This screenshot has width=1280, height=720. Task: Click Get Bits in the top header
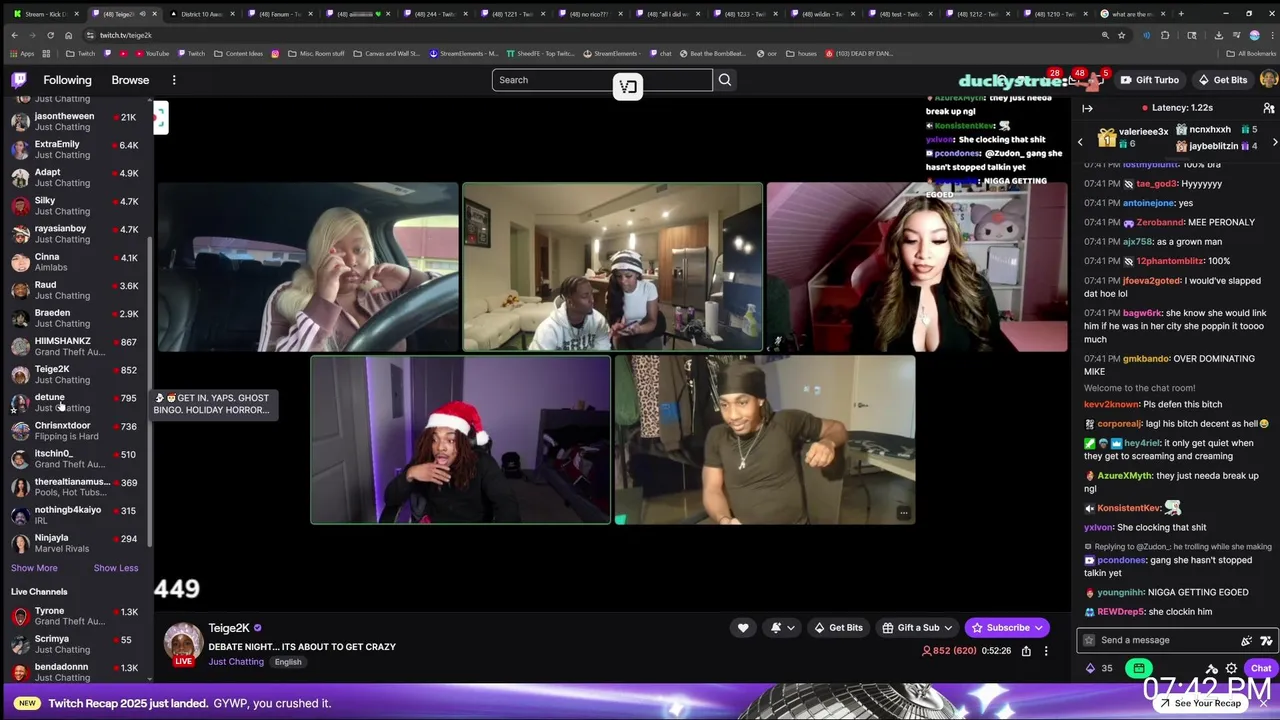pyautogui.click(x=1222, y=80)
